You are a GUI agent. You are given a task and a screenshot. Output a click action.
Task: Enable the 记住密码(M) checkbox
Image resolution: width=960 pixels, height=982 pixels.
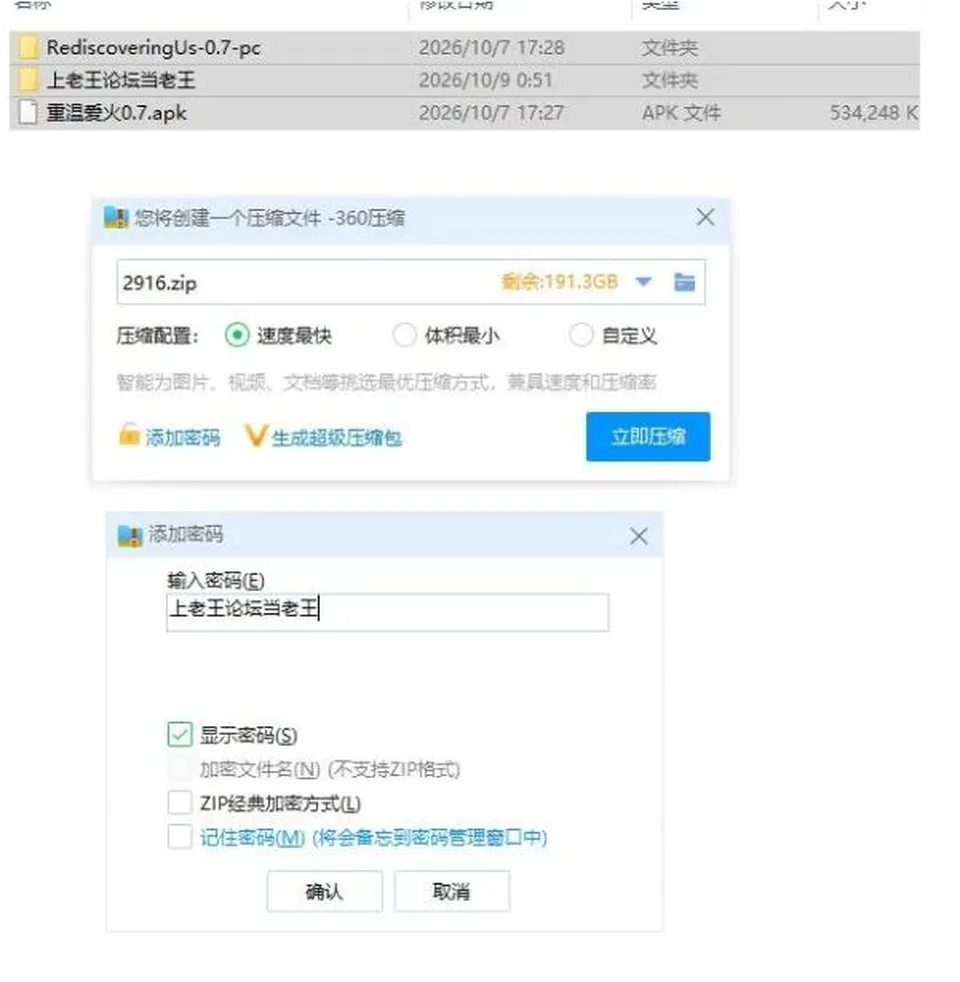pos(180,837)
